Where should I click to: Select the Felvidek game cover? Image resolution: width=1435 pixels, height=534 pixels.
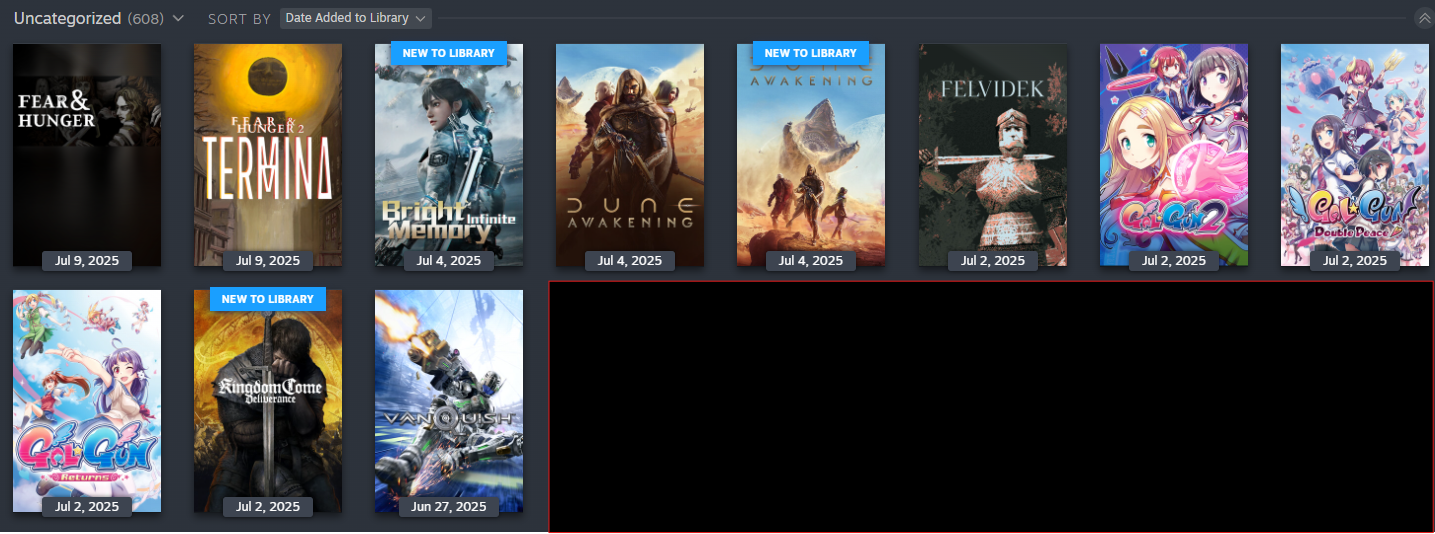[993, 155]
